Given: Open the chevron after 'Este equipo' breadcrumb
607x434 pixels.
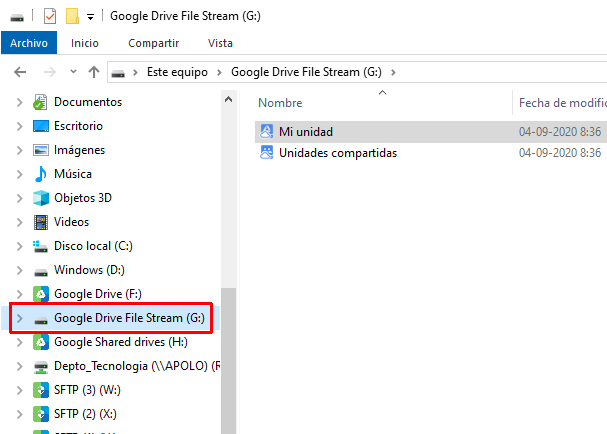Looking at the screenshot, I should [219, 72].
